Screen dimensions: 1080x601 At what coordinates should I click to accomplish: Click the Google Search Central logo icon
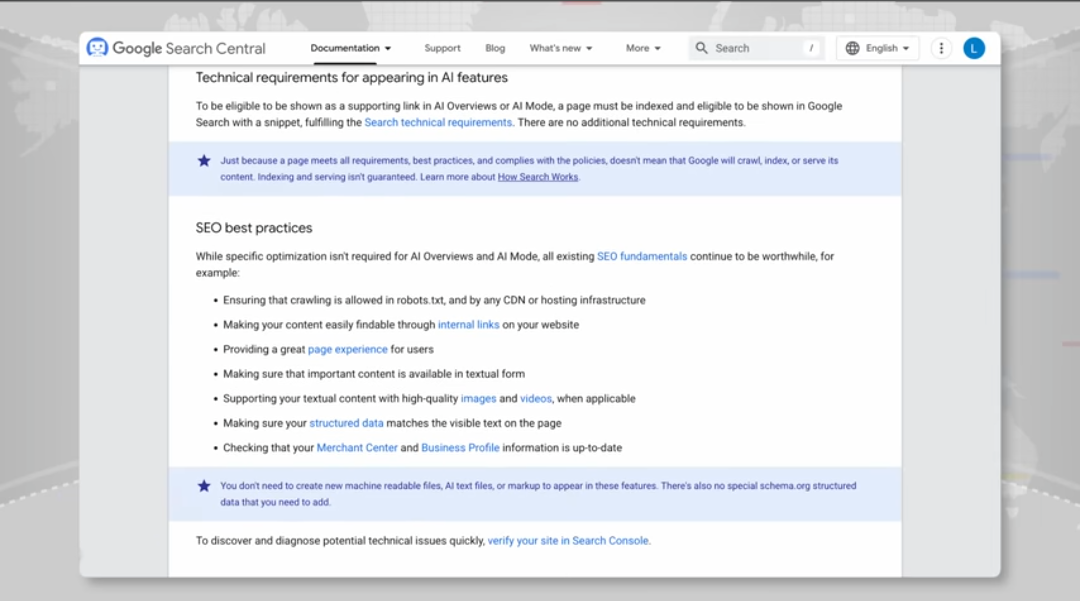[x=97, y=48]
